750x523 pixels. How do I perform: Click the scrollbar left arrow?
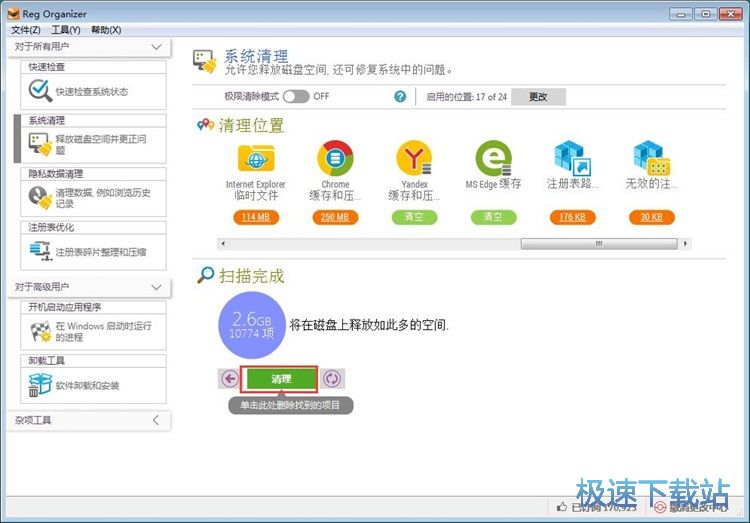[222, 244]
